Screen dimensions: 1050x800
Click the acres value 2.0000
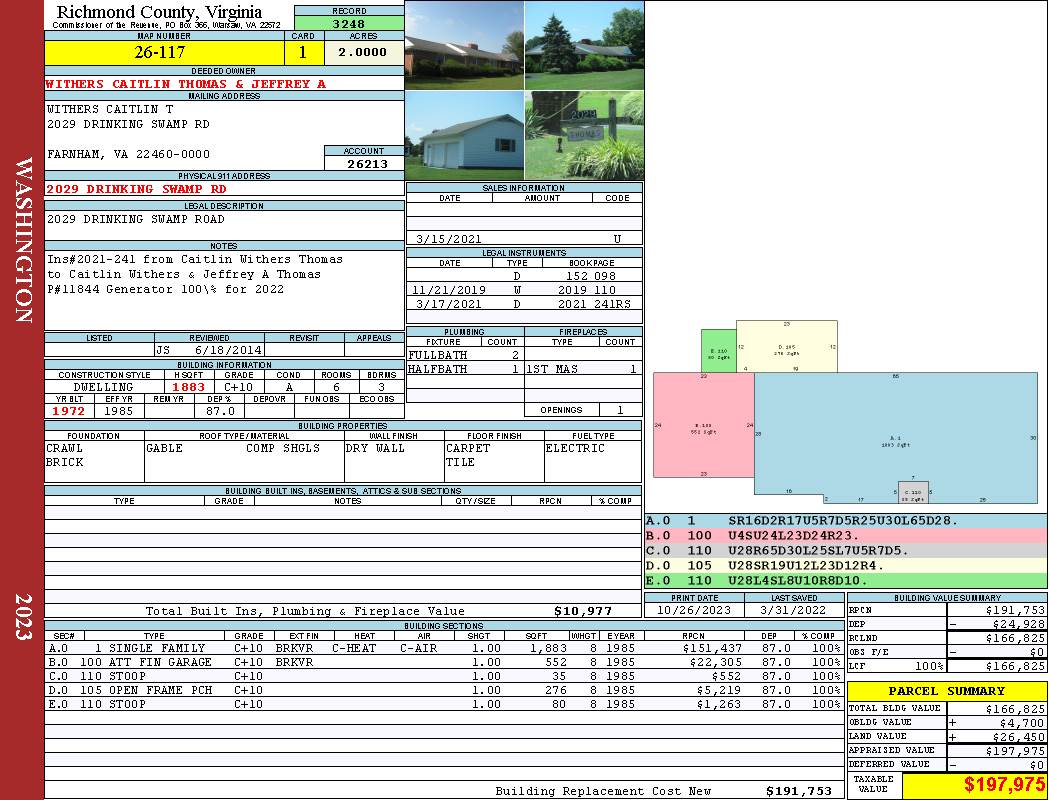click(364, 52)
